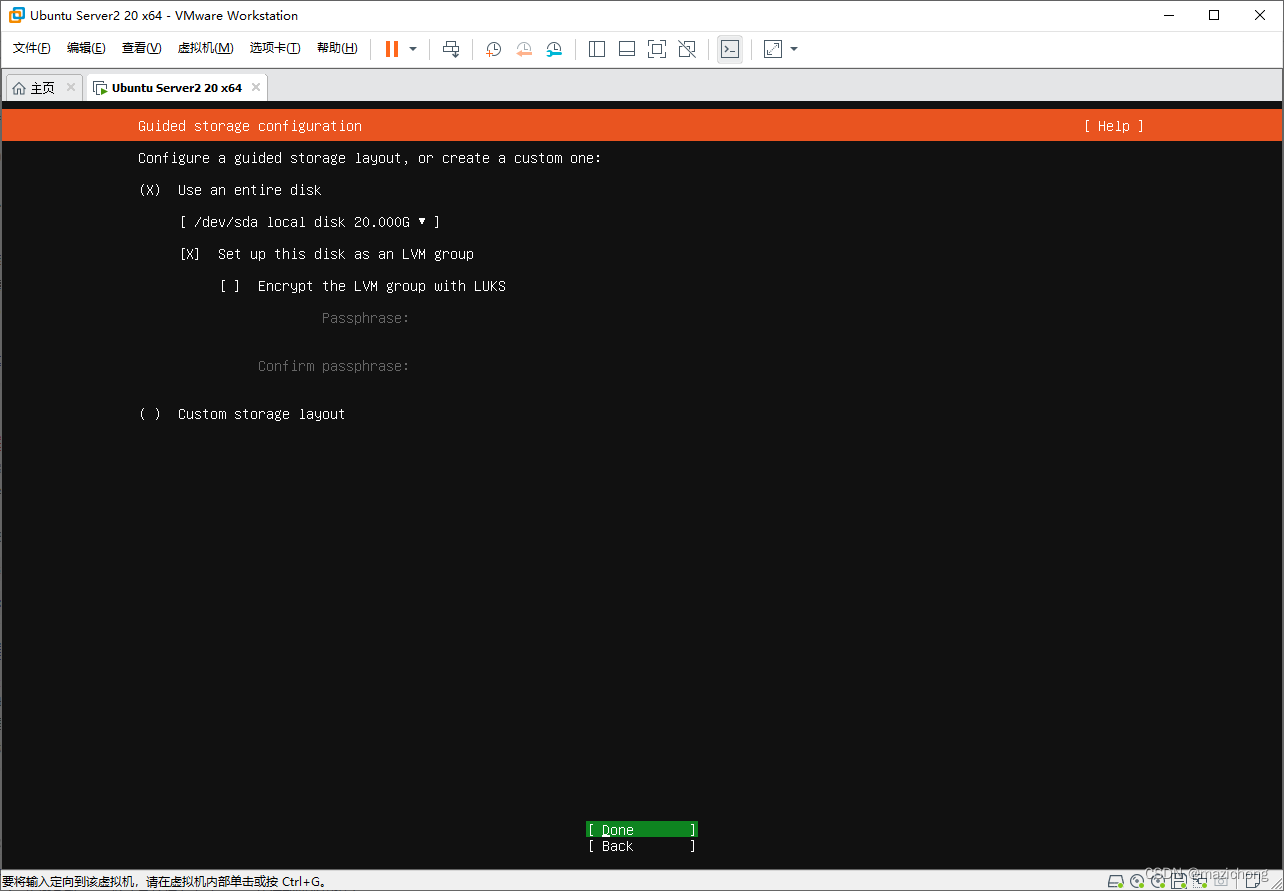The image size is (1284, 891).
Task: Toggle the library sidebar panel icon
Action: click(x=597, y=49)
